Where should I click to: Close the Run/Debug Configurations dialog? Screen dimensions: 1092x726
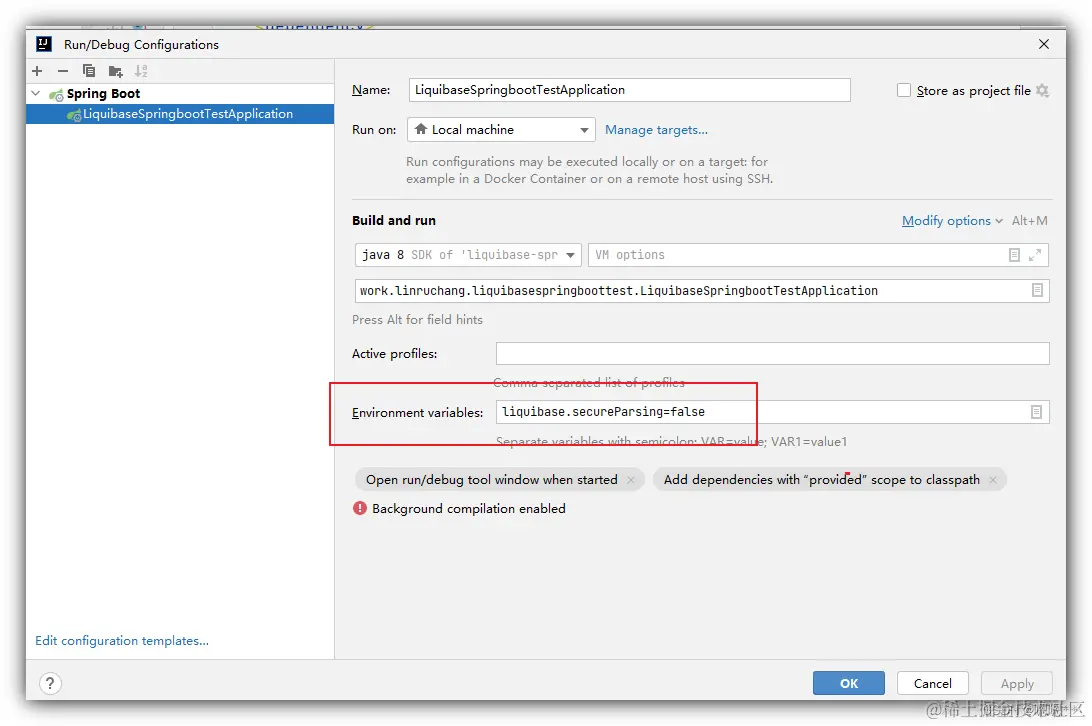1043,44
